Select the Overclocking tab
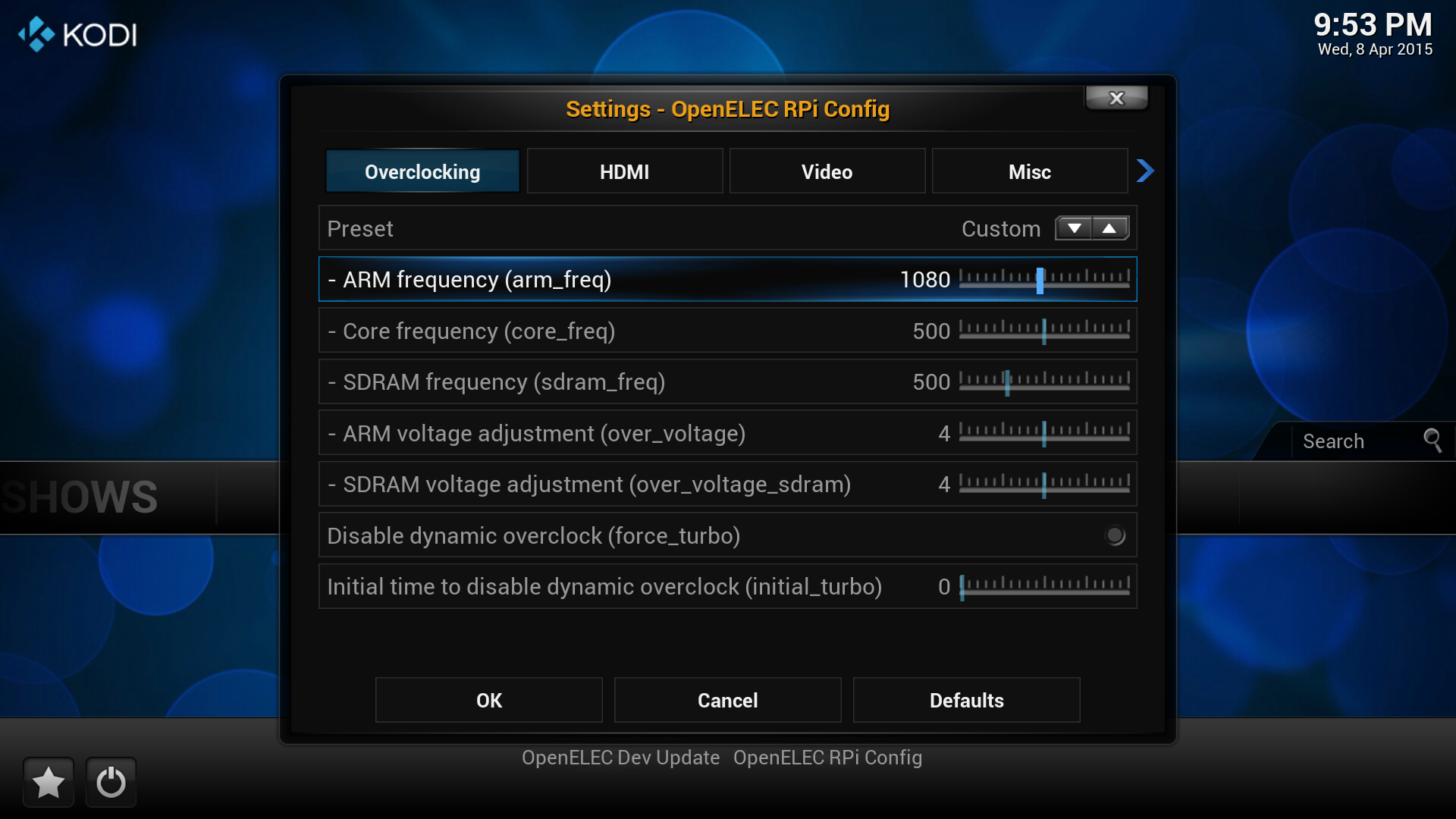This screenshot has width=1456, height=819. [x=422, y=171]
